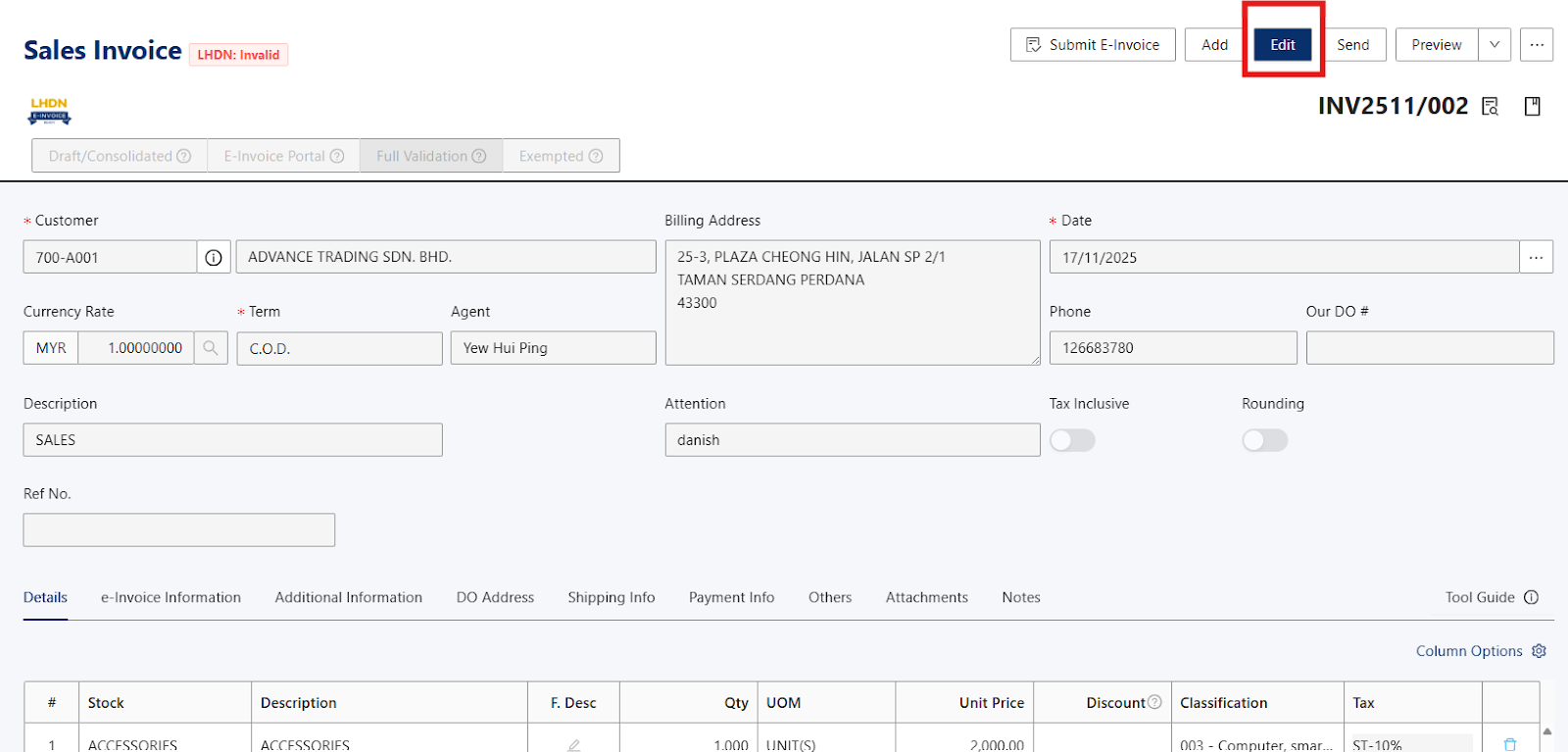Open the Agent field showing Yew Hui Ping

(554, 348)
